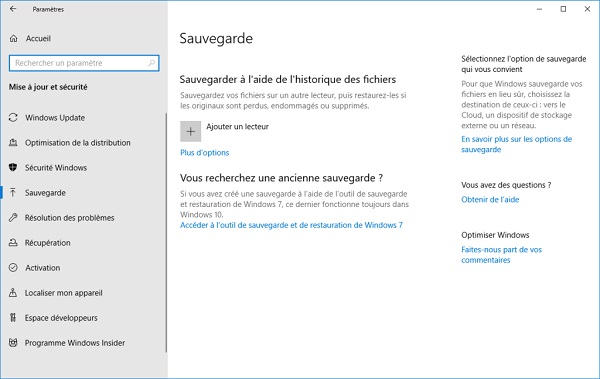Open the Windows 7 backup and restore tool link
The image size is (600, 379).
292,225
